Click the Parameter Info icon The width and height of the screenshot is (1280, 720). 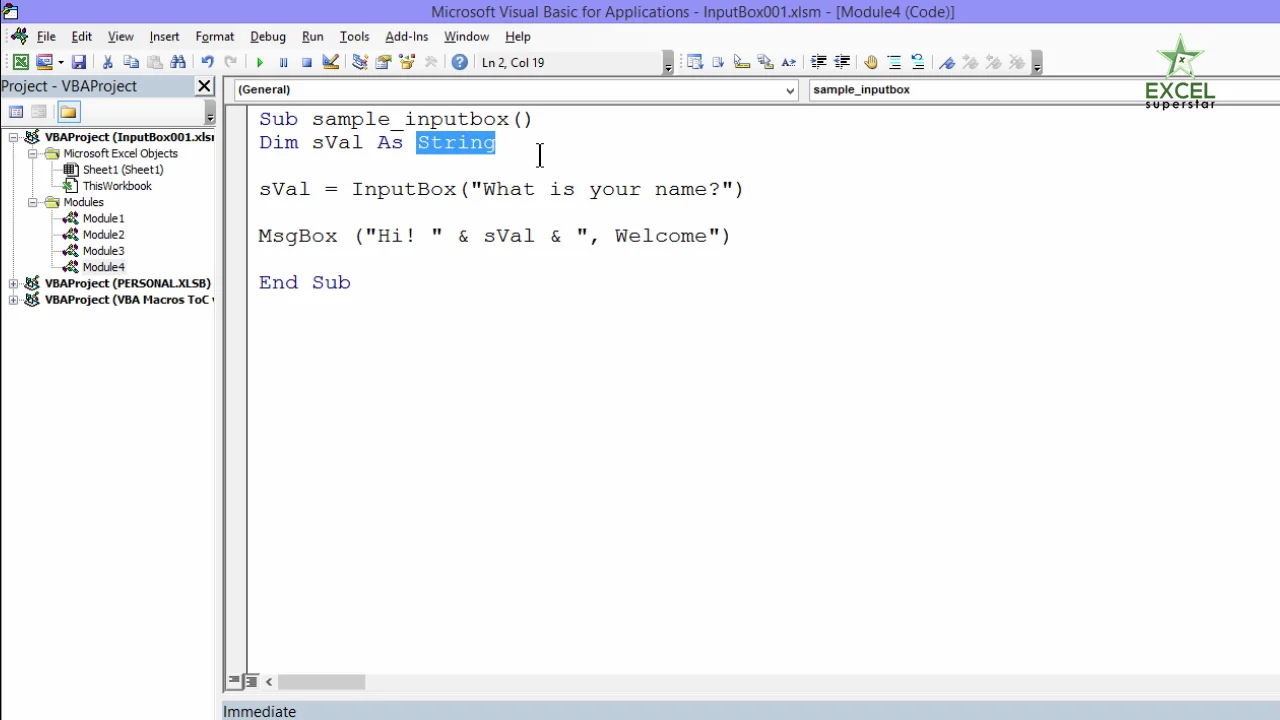[766, 62]
